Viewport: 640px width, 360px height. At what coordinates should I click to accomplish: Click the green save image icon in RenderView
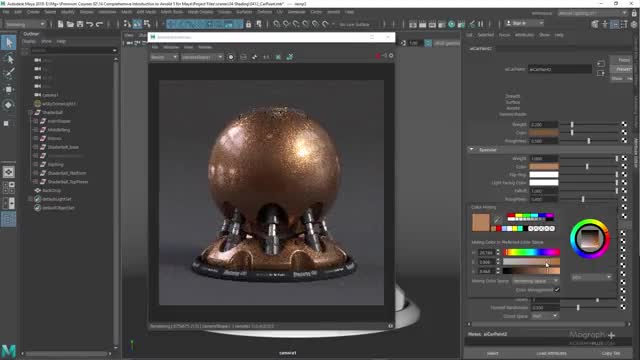point(289,57)
